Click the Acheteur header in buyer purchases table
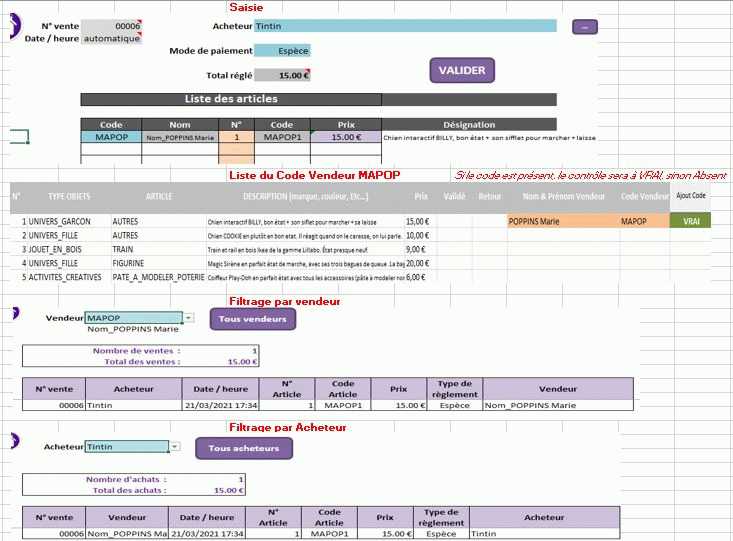This screenshot has width=733, height=541. pyautogui.click(x=545, y=517)
